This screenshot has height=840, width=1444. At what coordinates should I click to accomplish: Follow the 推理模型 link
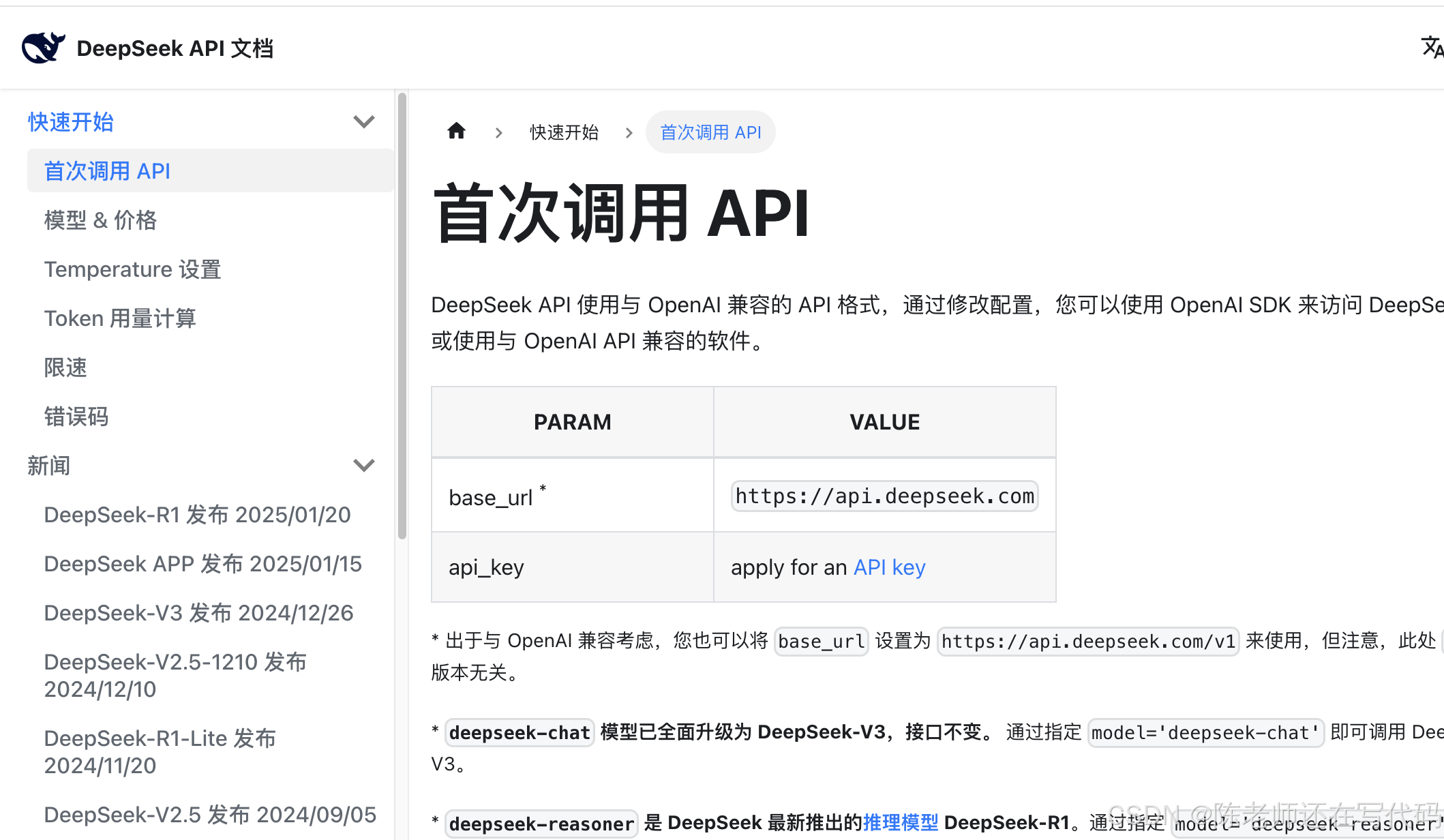pos(901,823)
